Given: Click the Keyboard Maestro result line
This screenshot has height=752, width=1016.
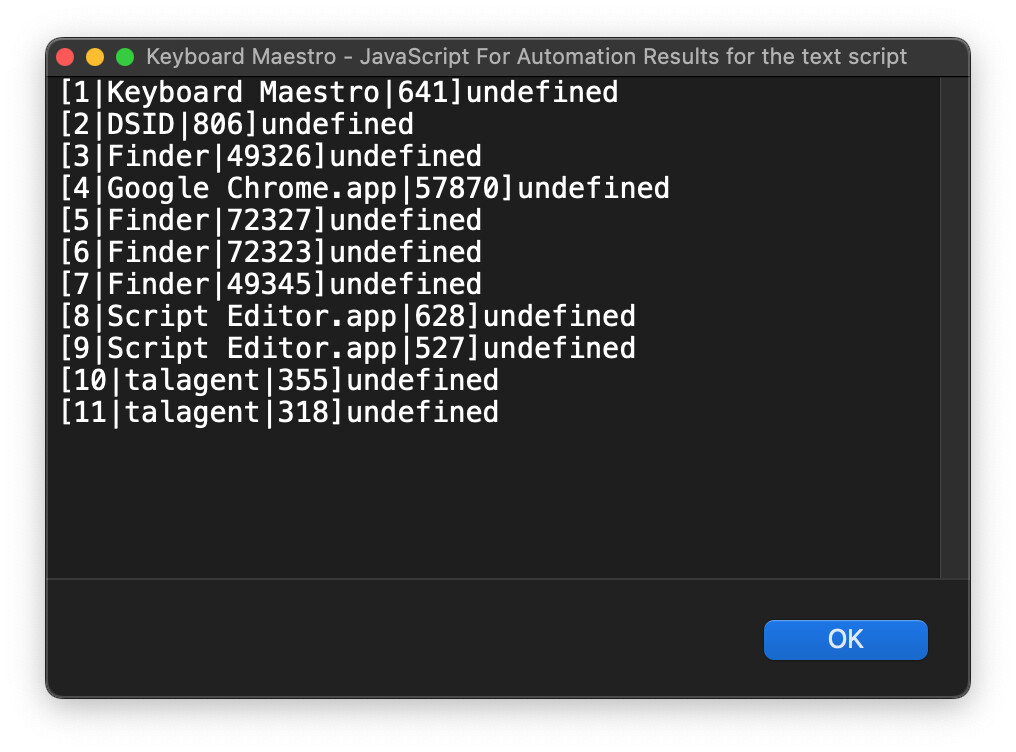Looking at the screenshot, I should [338, 93].
